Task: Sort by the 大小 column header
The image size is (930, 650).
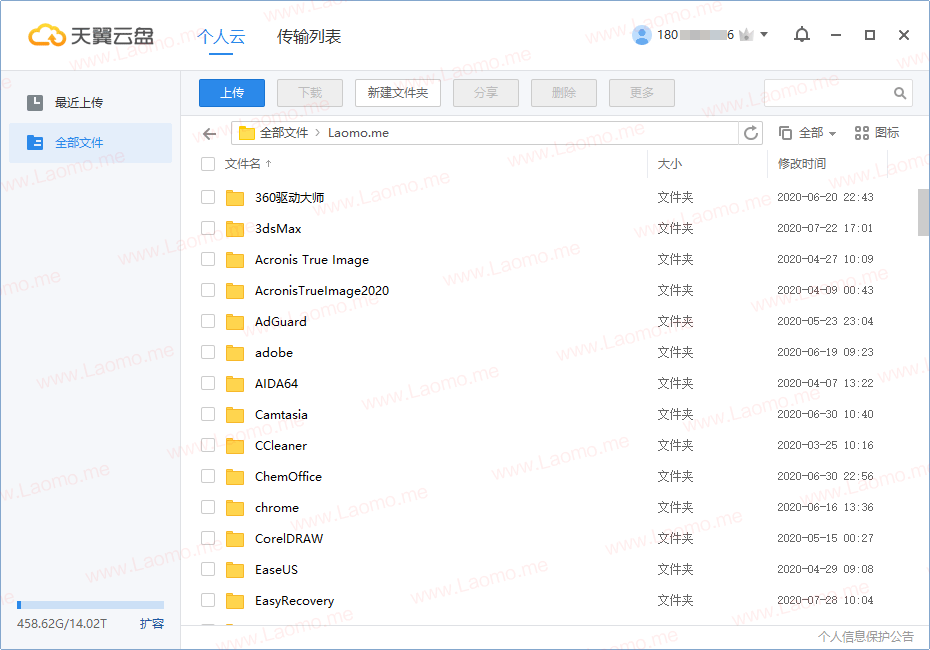Action: [x=670, y=164]
